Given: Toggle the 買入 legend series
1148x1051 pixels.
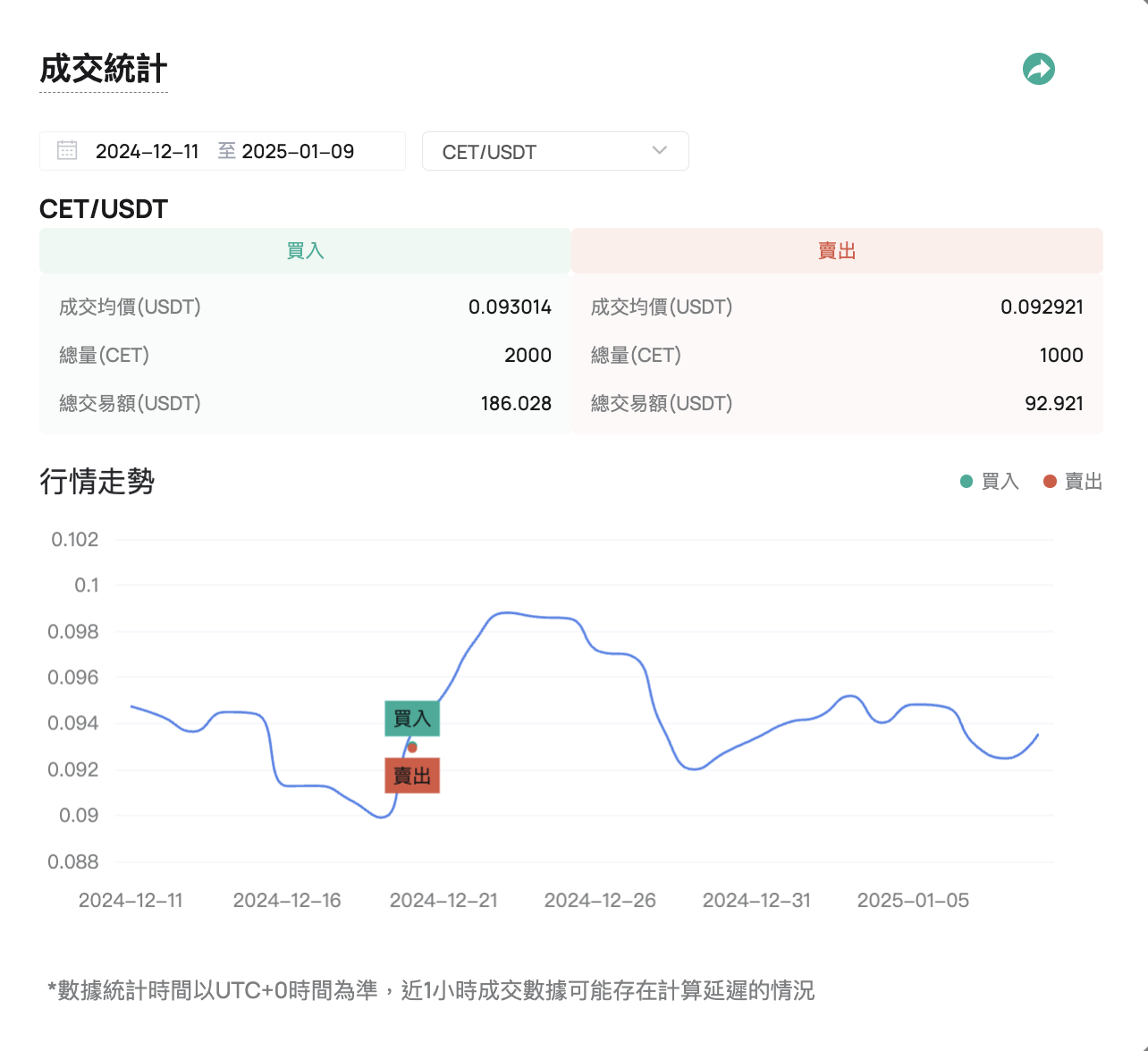Looking at the screenshot, I should pos(990,482).
